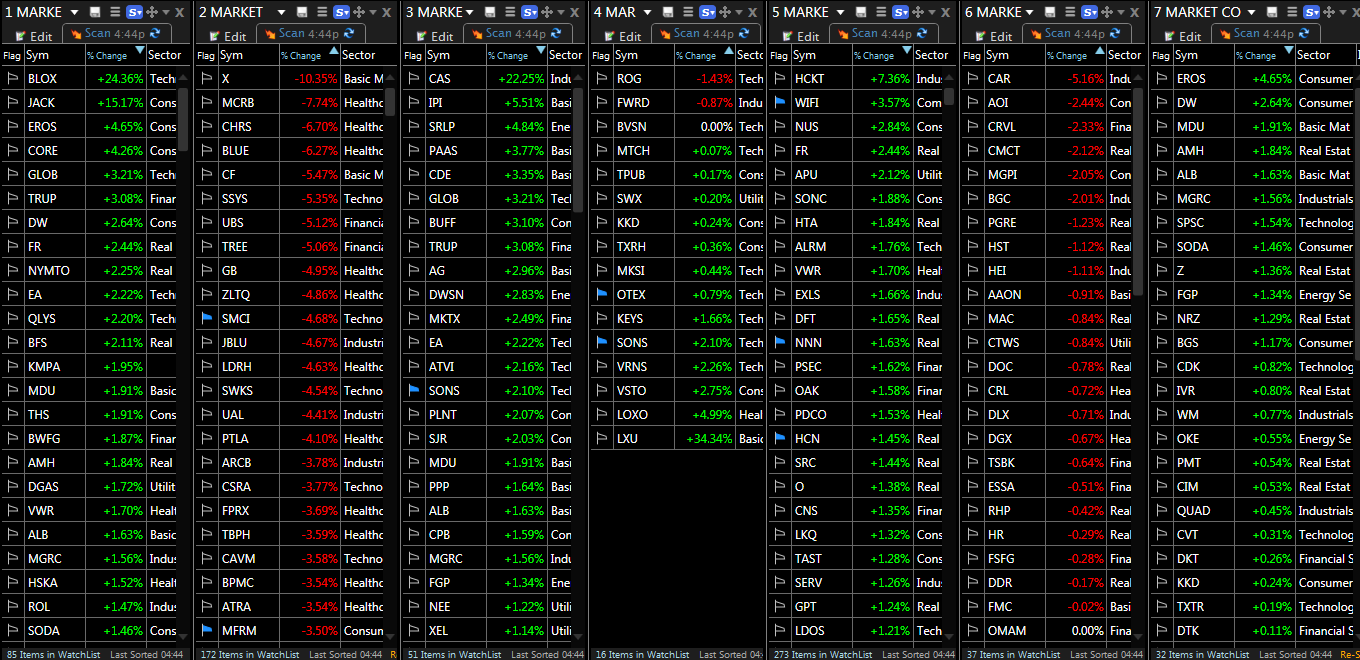
Task: Click the blue S symbol-link icon in panel 1
Action: [136, 12]
